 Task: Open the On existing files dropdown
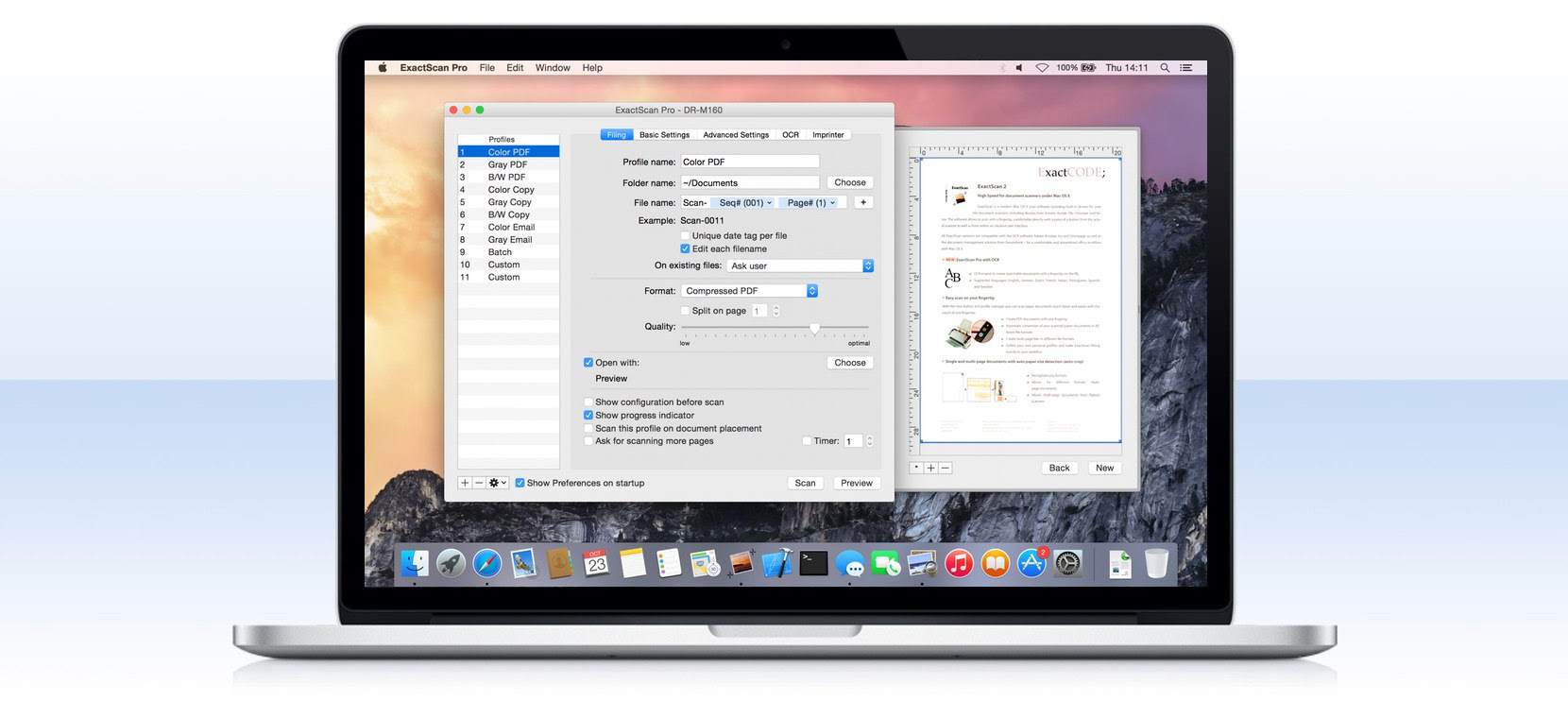(x=800, y=265)
